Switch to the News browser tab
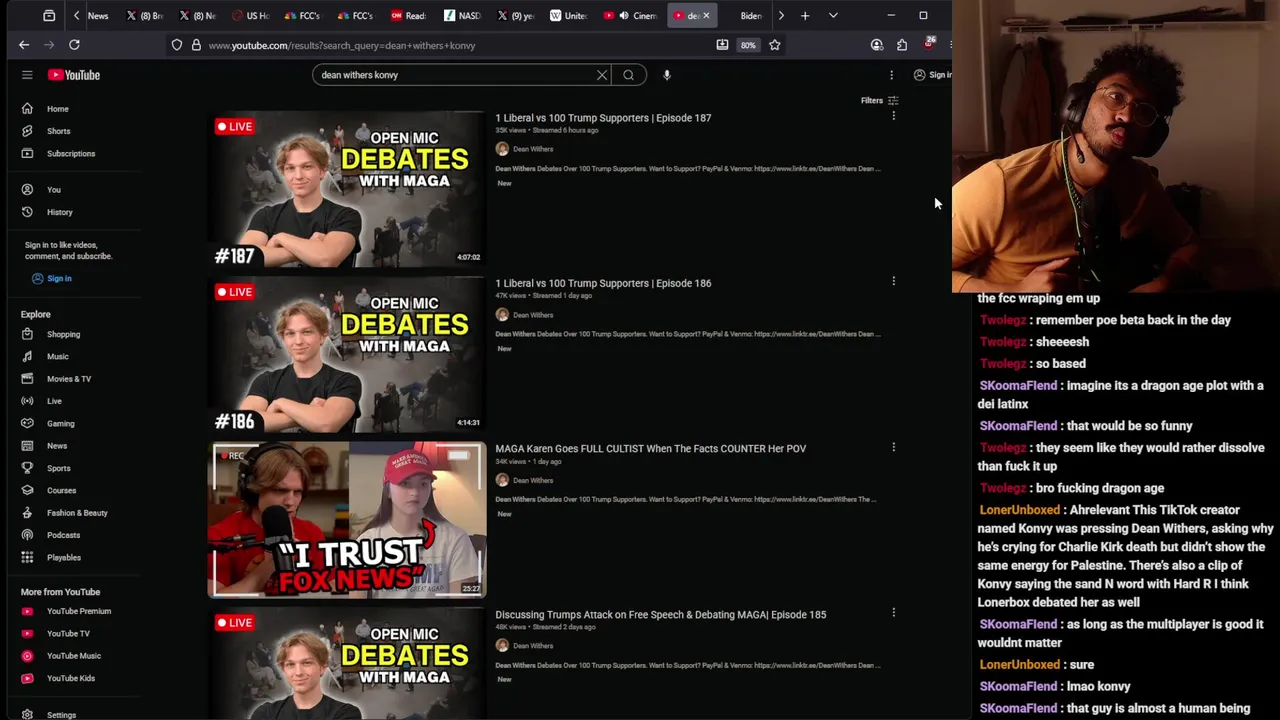 pyautogui.click(x=97, y=16)
